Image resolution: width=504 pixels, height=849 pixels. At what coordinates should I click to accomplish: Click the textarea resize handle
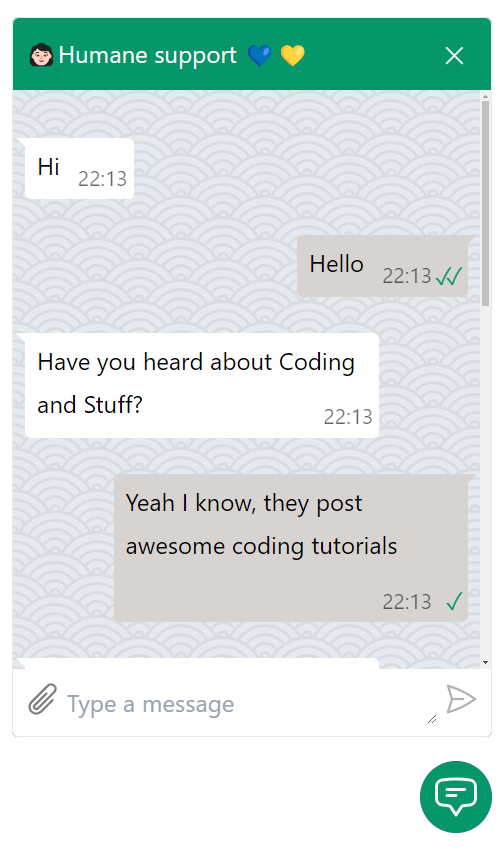[432, 719]
